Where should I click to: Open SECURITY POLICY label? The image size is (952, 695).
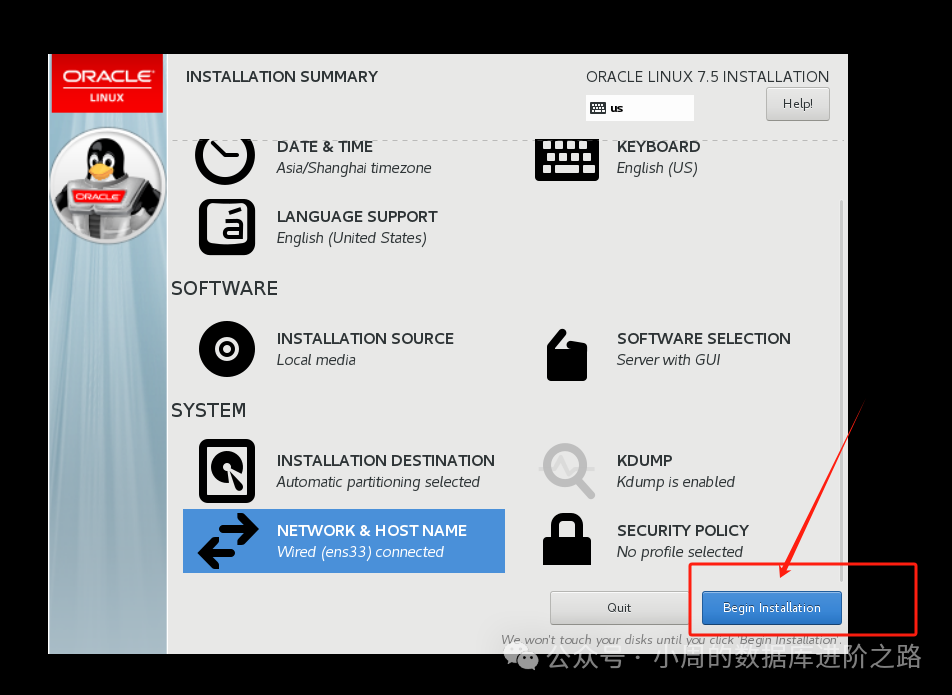(683, 531)
